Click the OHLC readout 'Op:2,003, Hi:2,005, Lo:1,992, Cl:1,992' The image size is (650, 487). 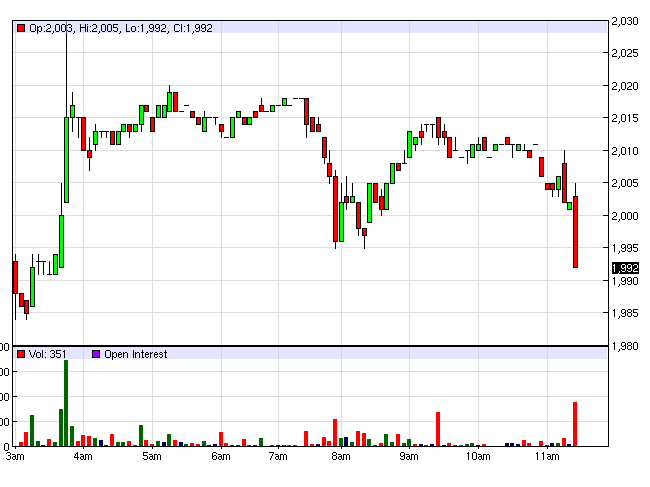click(121, 28)
